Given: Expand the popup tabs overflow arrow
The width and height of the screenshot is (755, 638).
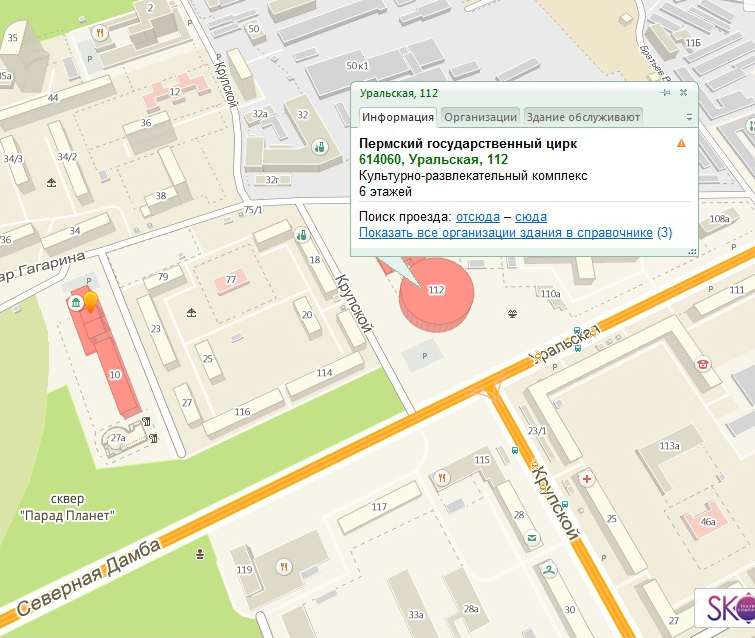Looking at the screenshot, I should point(689,117).
